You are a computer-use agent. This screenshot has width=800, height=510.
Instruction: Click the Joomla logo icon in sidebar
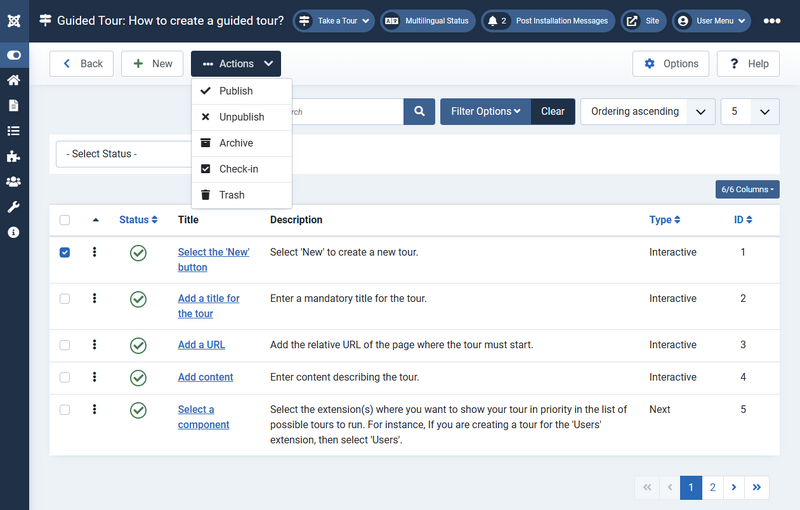(14, 20)
